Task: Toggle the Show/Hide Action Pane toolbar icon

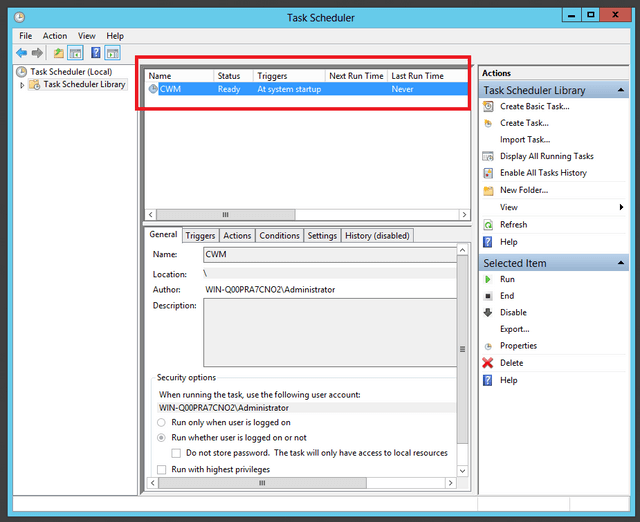Action: (112, 53)
